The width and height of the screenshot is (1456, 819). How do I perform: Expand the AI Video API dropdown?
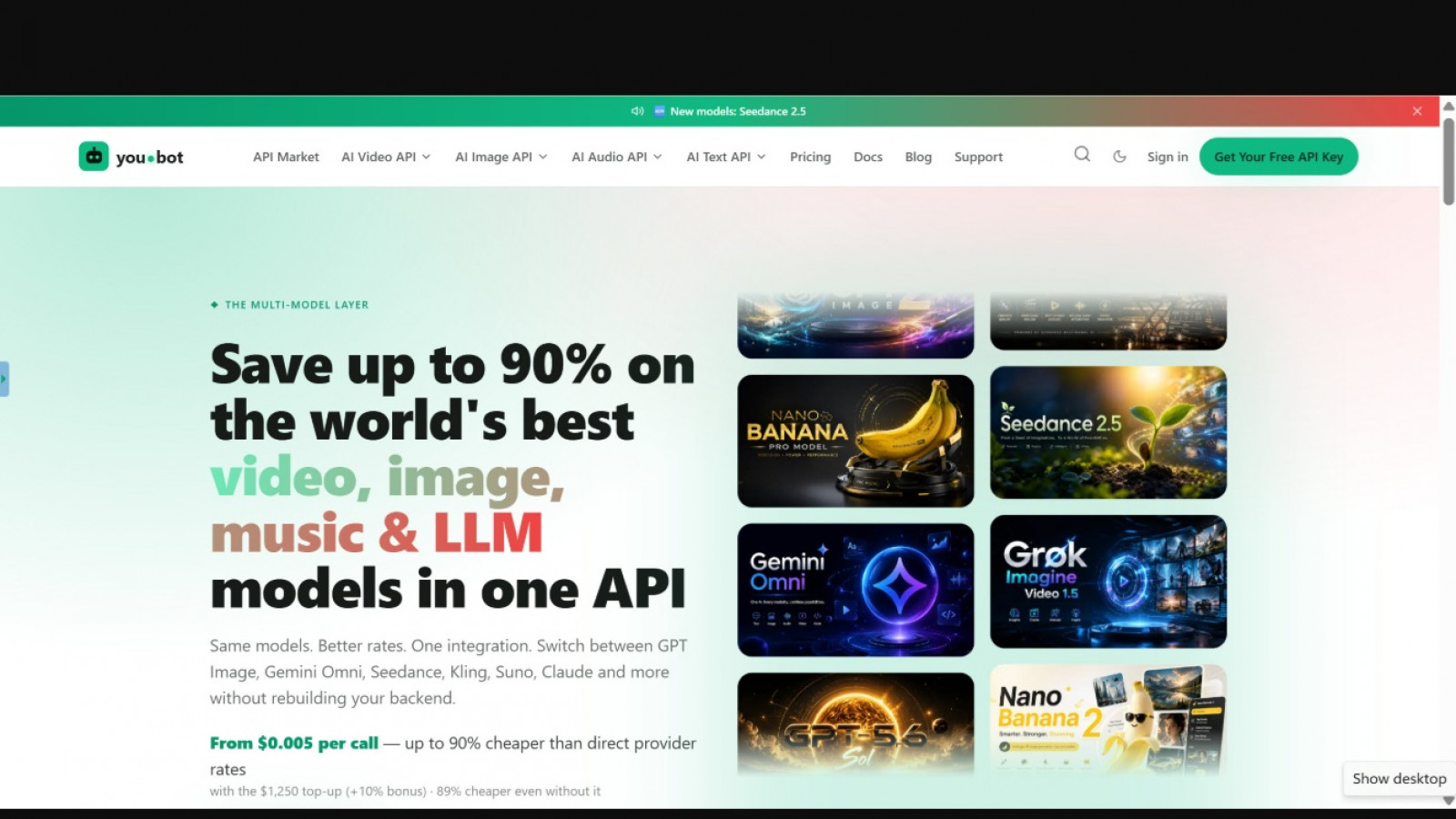(386, 157)
